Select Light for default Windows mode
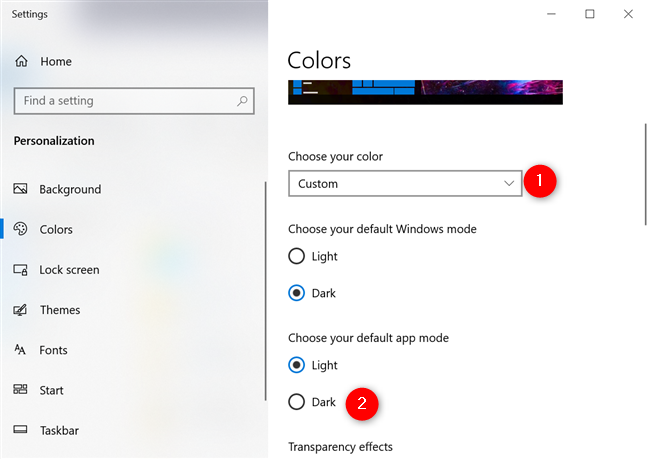This screenshot has width=648, height=459. point(296,256)
